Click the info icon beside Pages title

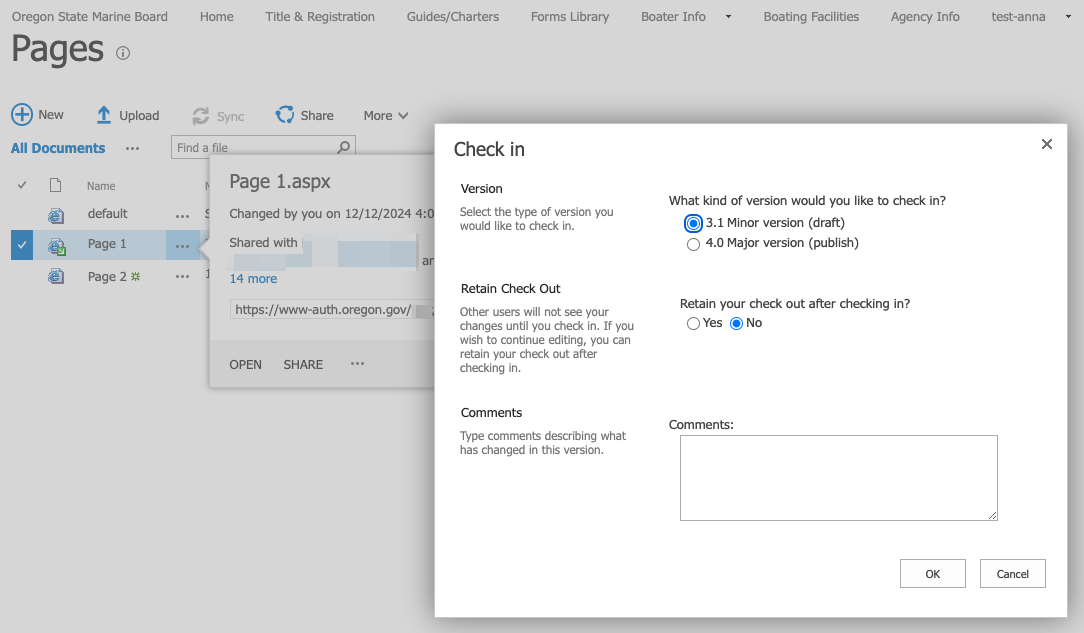pyautogui.click(x=123, y=53)
